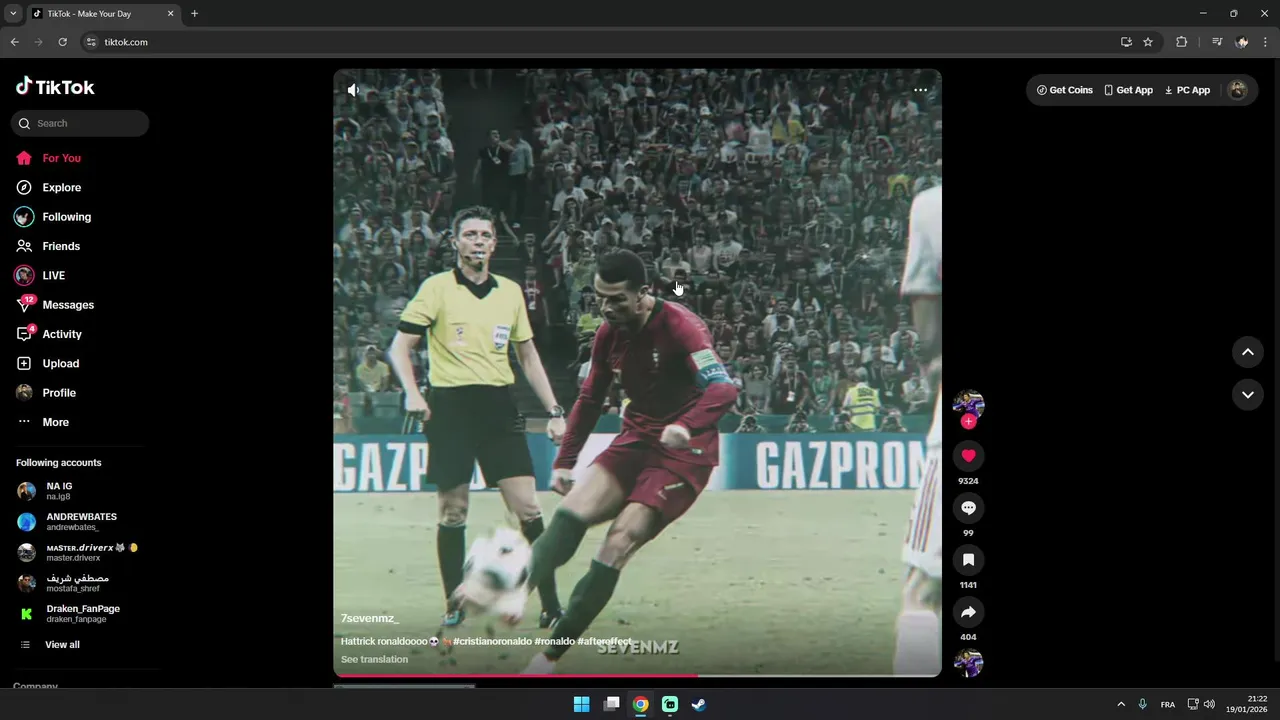The width and height of the screenshot is (1280, 720).
Task: Open the creator's avatar beside the video
Action: coord(968,403)
